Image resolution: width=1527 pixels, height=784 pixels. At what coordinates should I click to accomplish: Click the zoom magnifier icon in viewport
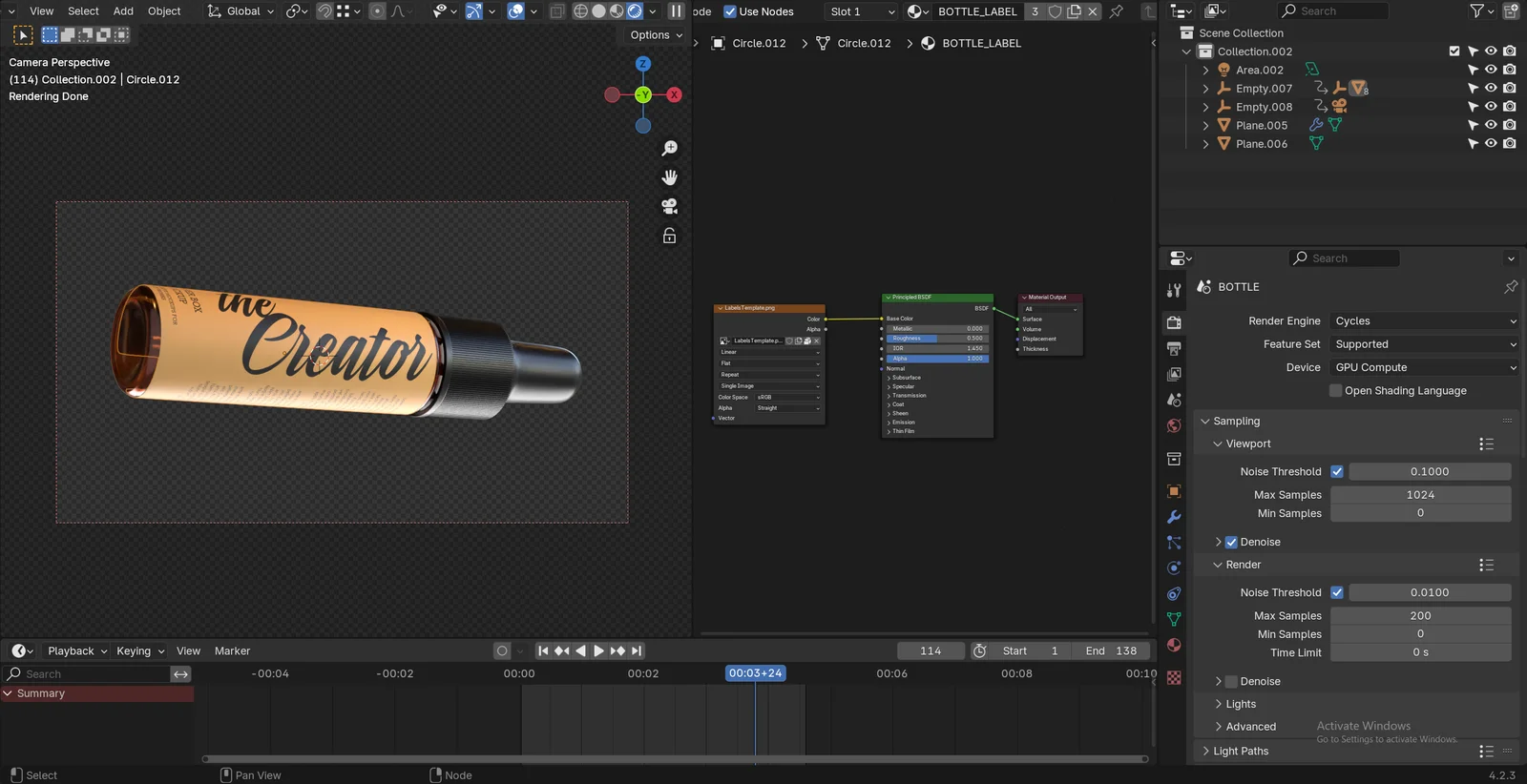click(x=670, y=149)
